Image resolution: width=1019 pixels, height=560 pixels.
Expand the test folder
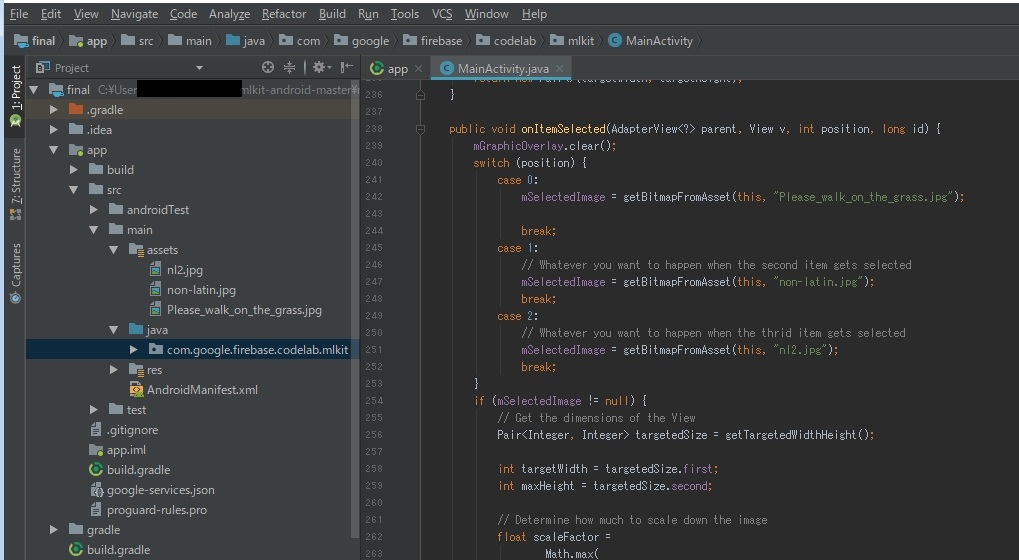tap(94, 410)
